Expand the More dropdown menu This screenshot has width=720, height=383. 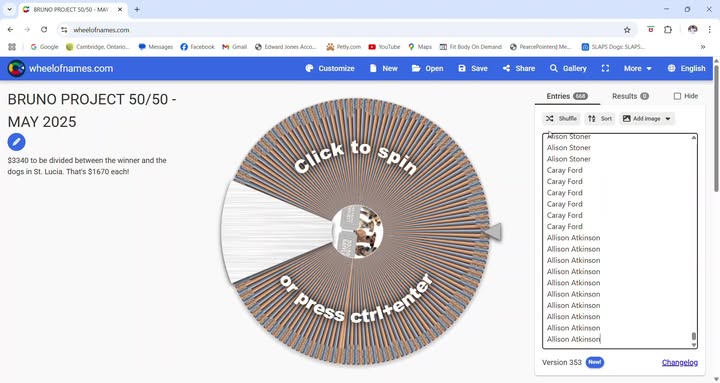[638, 68]
